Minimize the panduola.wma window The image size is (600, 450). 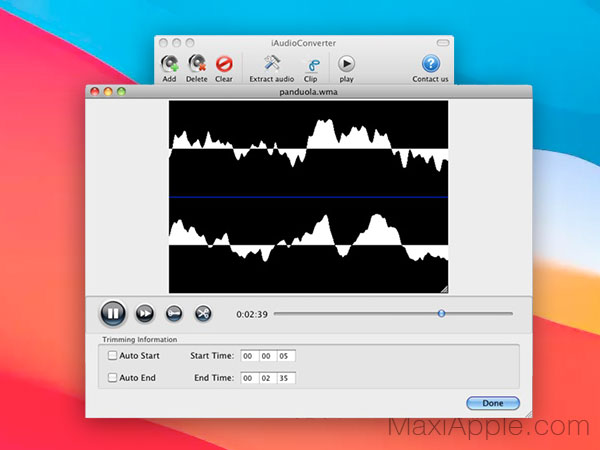pyautogui.click(x=108, y=91)
